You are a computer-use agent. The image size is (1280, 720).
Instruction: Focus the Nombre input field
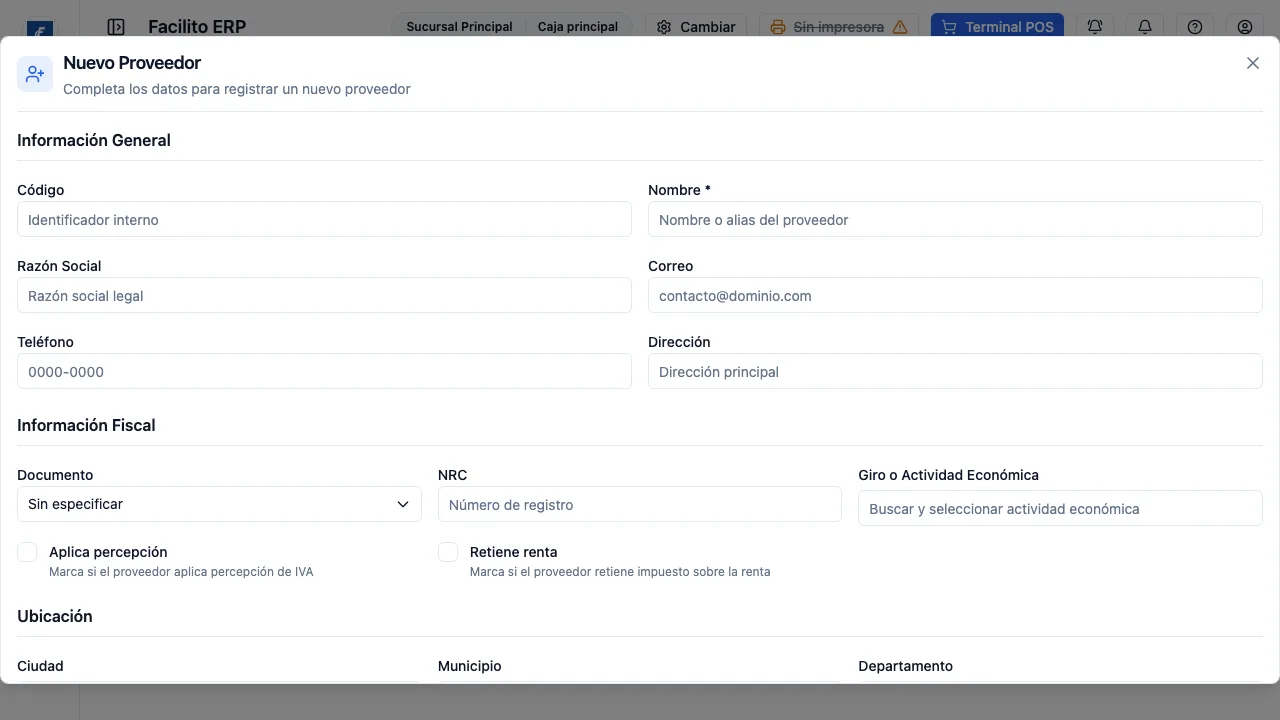[955, 219]
